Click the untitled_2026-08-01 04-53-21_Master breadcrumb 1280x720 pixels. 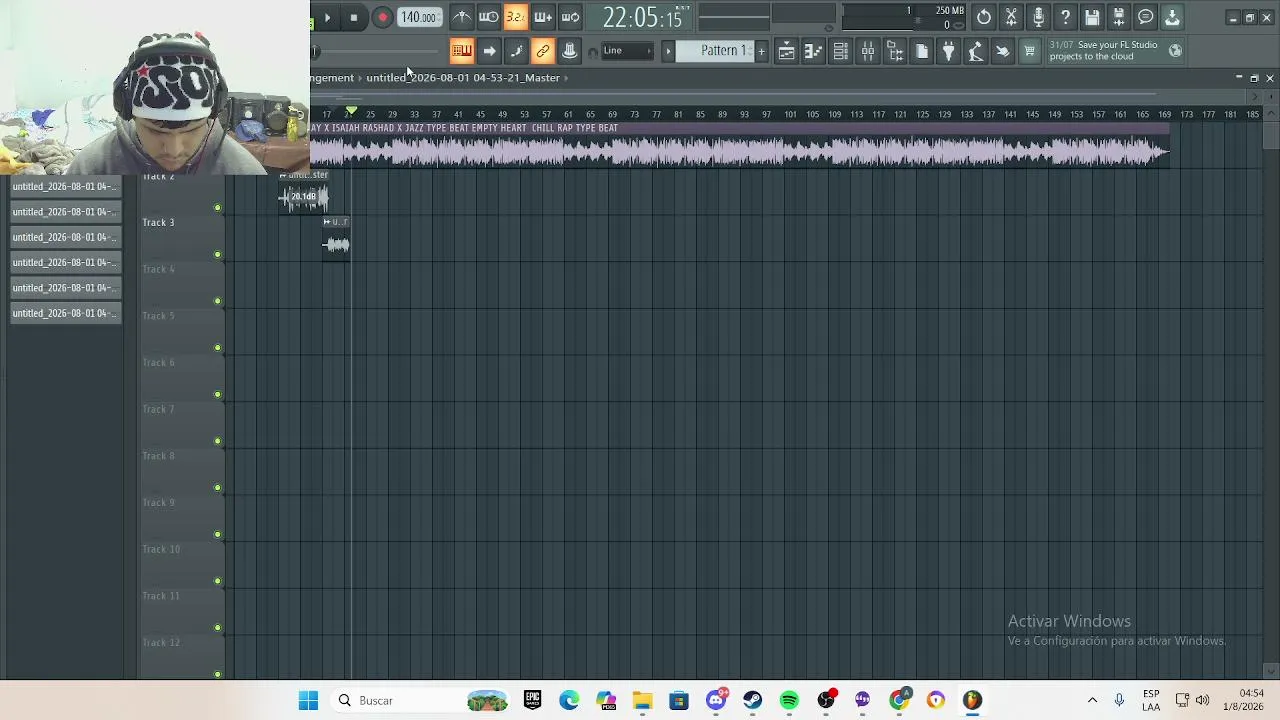(x=463, y=78)
